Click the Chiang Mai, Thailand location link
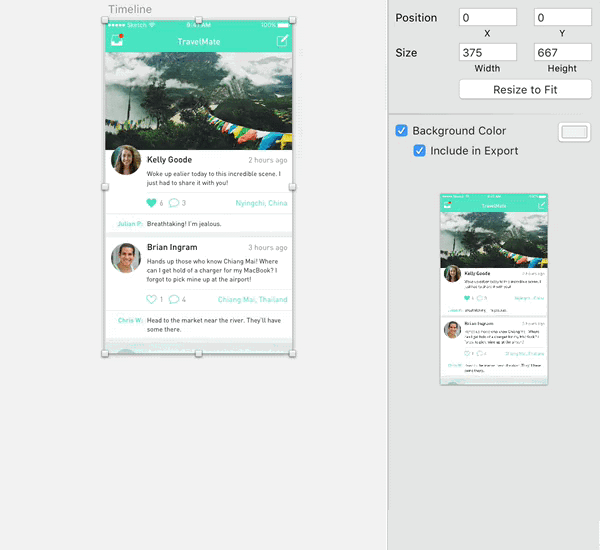 point(253,299)
